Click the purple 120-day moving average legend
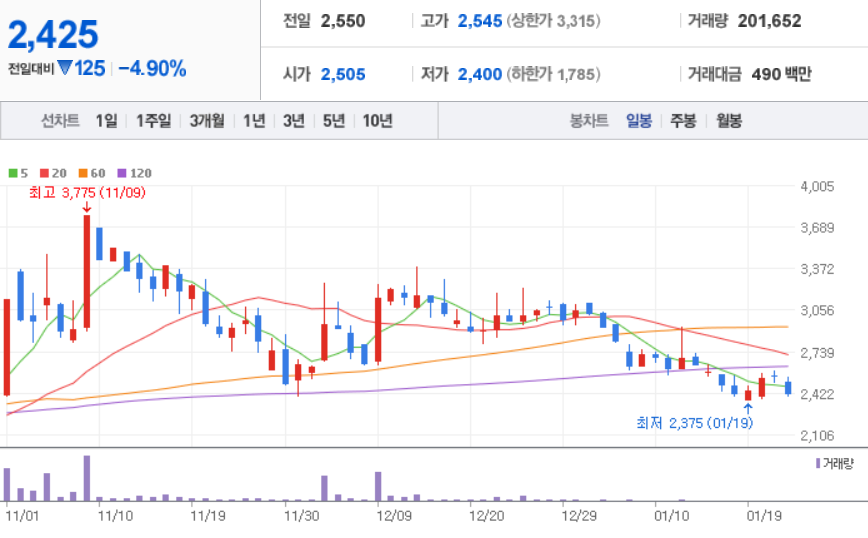Screen dimensions: 868x538 coord(135,173)
